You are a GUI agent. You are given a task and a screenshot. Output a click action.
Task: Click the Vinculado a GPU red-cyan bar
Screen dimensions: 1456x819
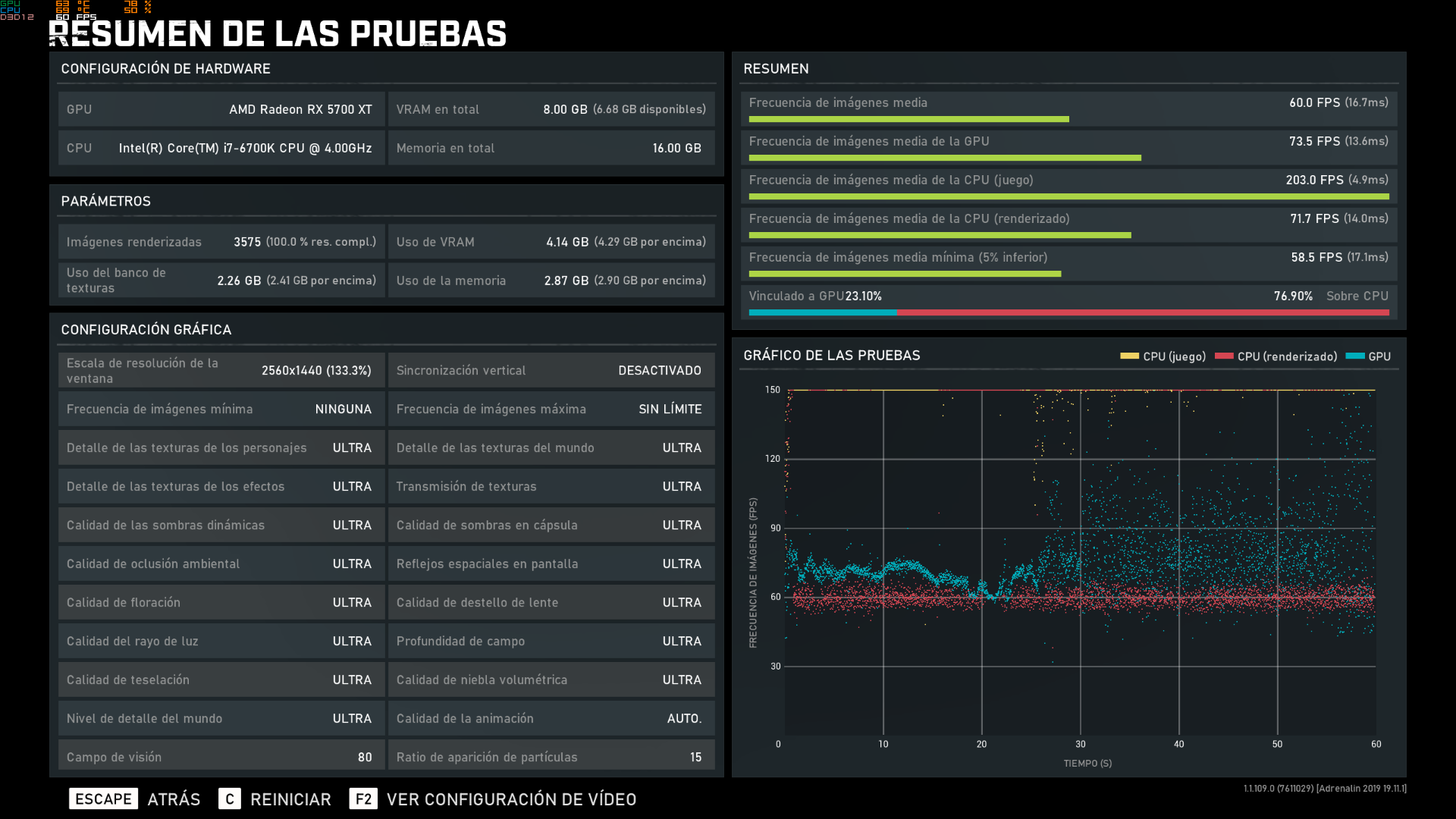[1068, 312]
